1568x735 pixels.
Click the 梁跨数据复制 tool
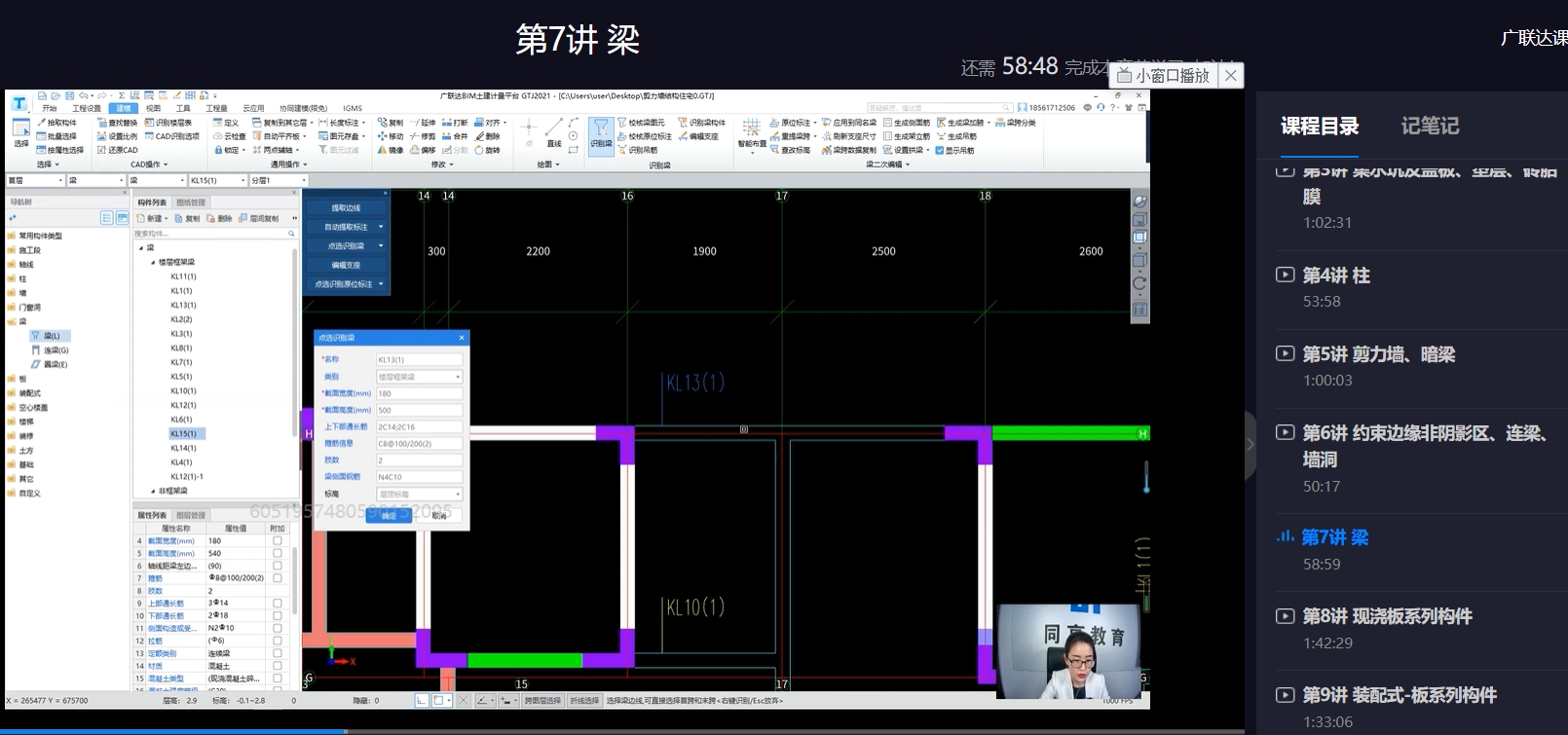click(x=849, y=150)
